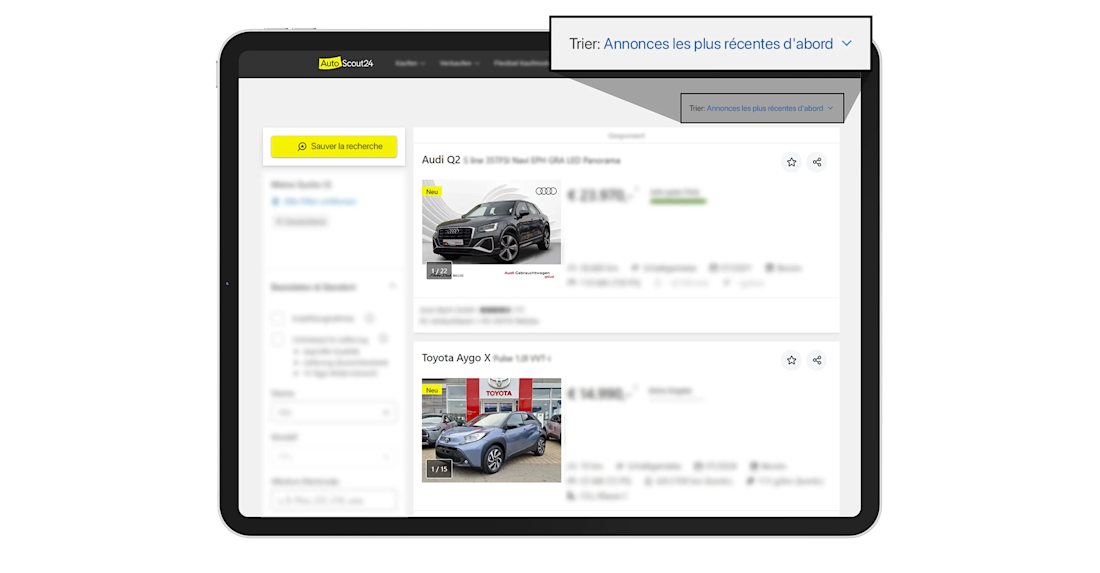Open the Verkaufen menu in top navigation

459,63
